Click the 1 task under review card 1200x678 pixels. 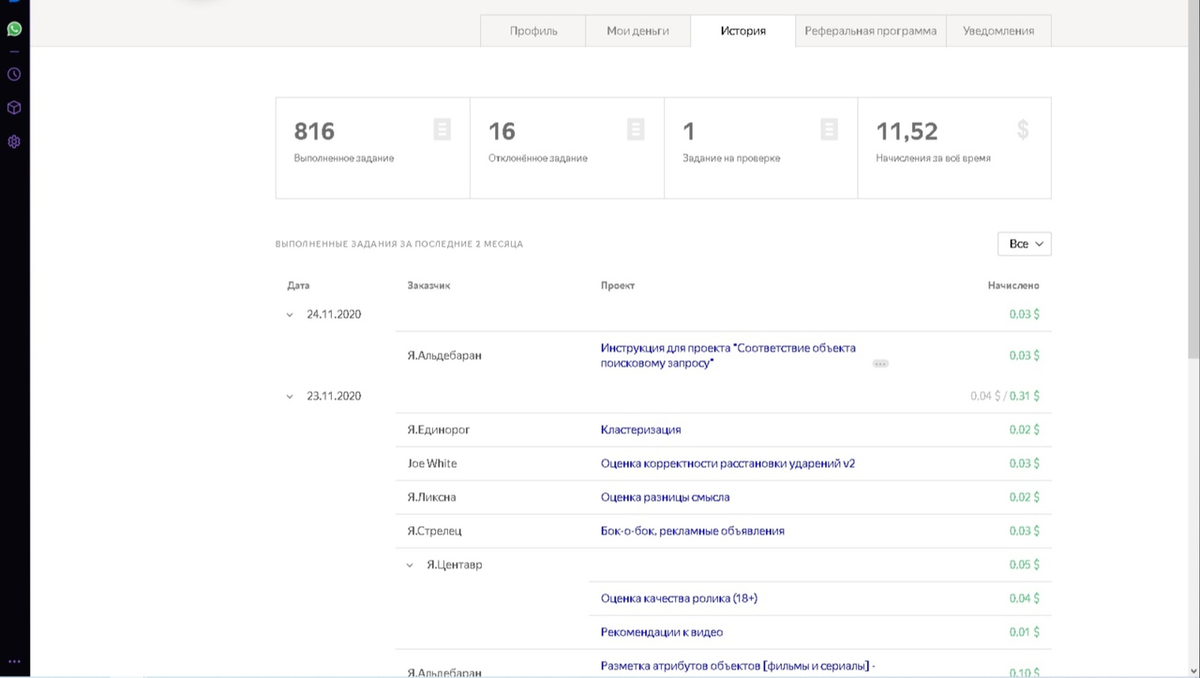pos(761,148)
